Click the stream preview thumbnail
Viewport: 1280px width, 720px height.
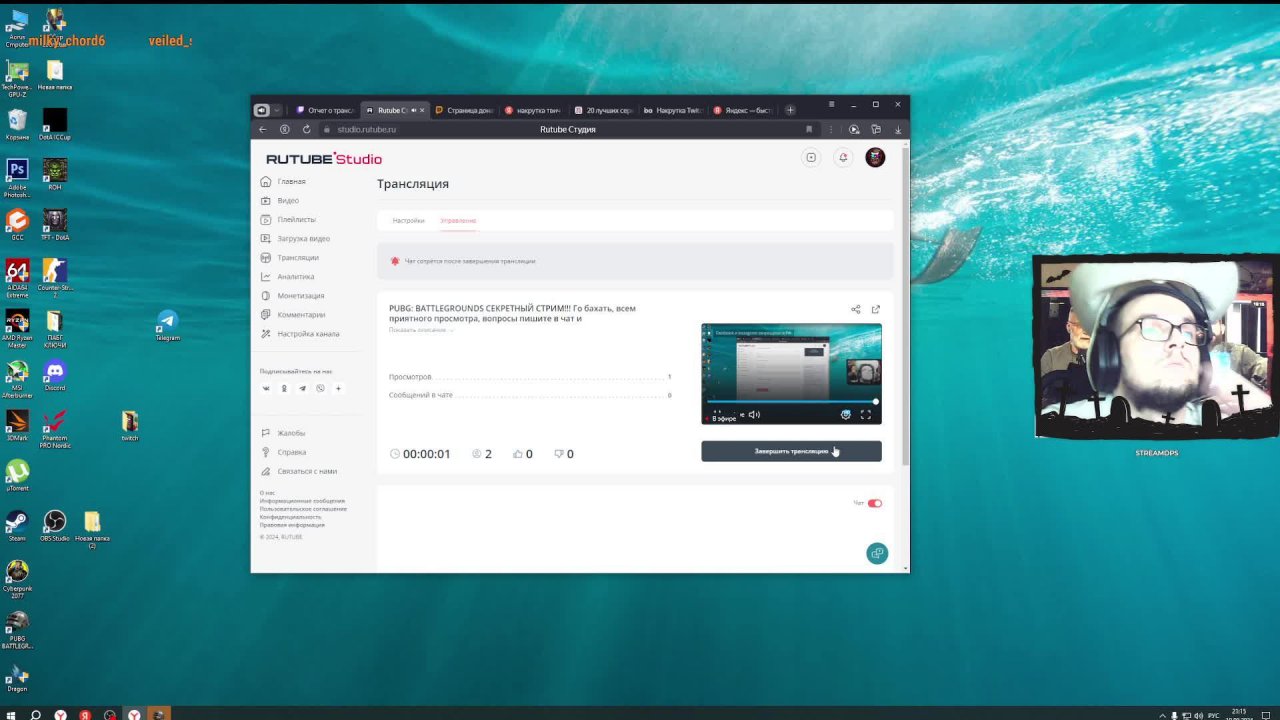tap(791, 374)
